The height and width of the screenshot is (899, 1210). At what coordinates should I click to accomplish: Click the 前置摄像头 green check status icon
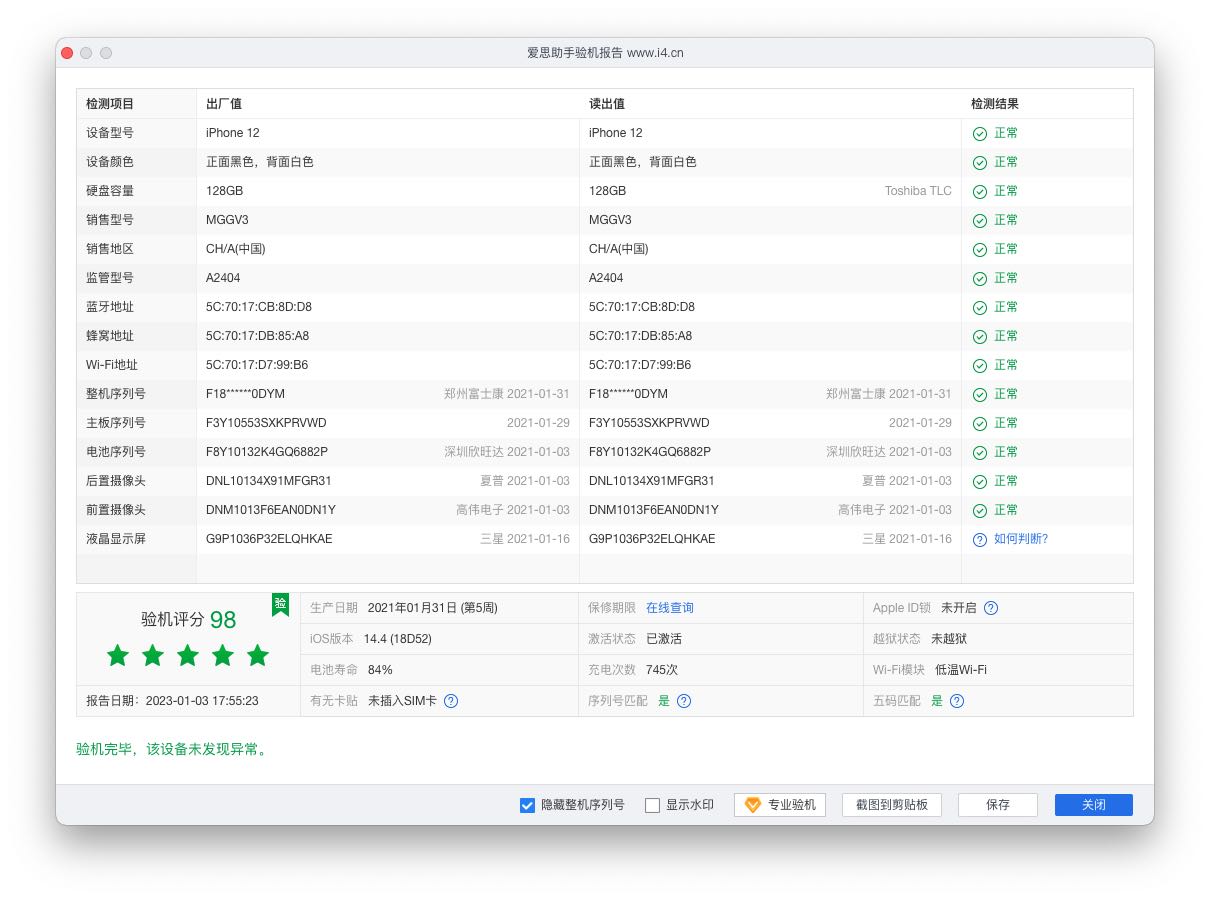[980, 510]
